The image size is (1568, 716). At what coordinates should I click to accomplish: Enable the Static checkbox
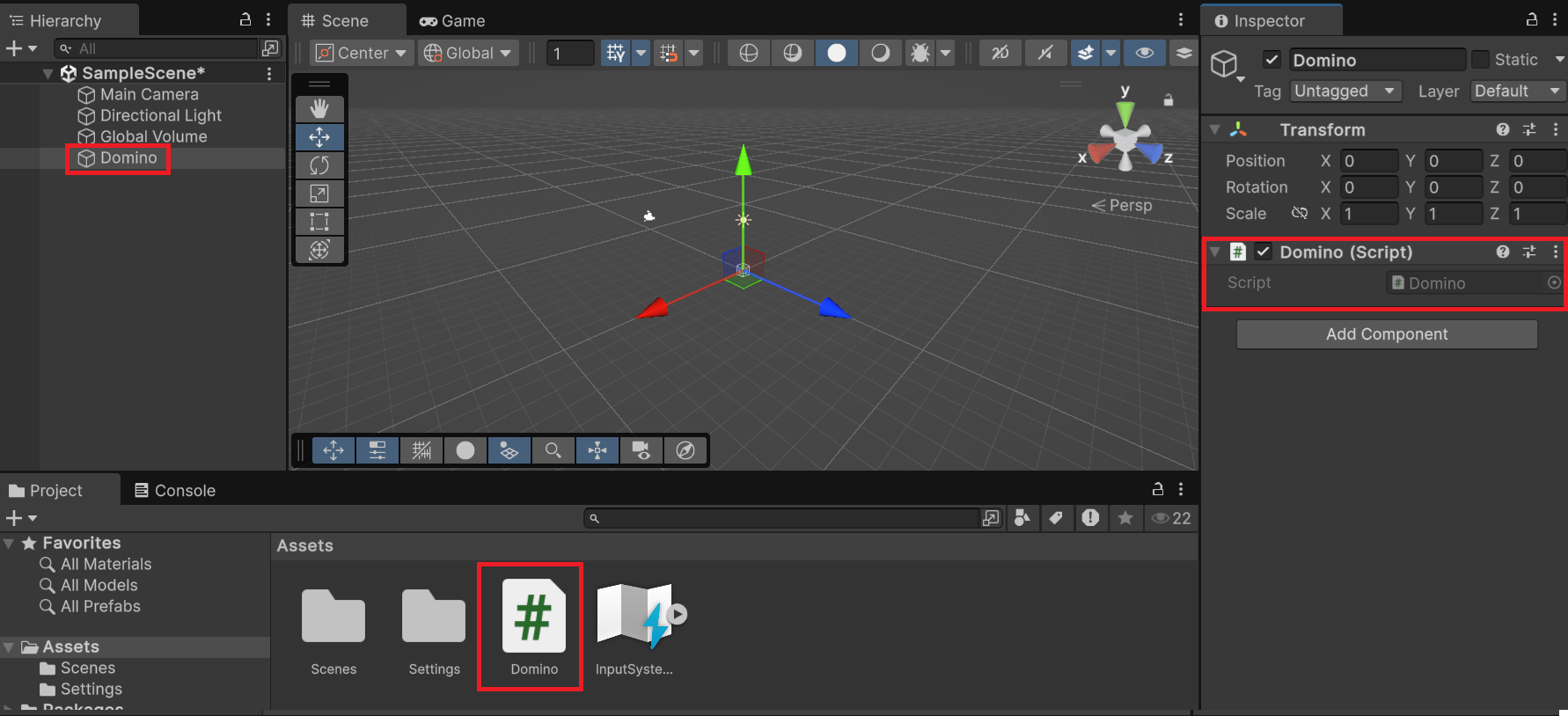coord(1481,60)
